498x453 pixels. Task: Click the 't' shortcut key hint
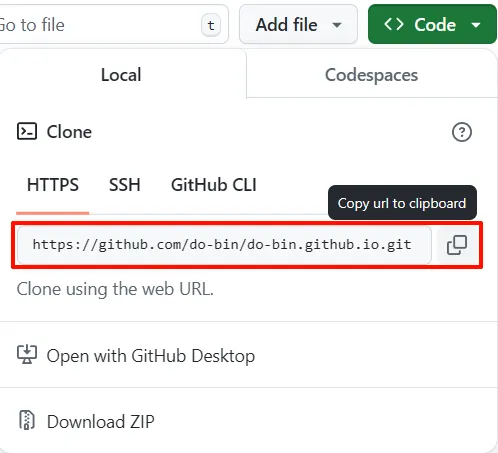pos(211,25)
